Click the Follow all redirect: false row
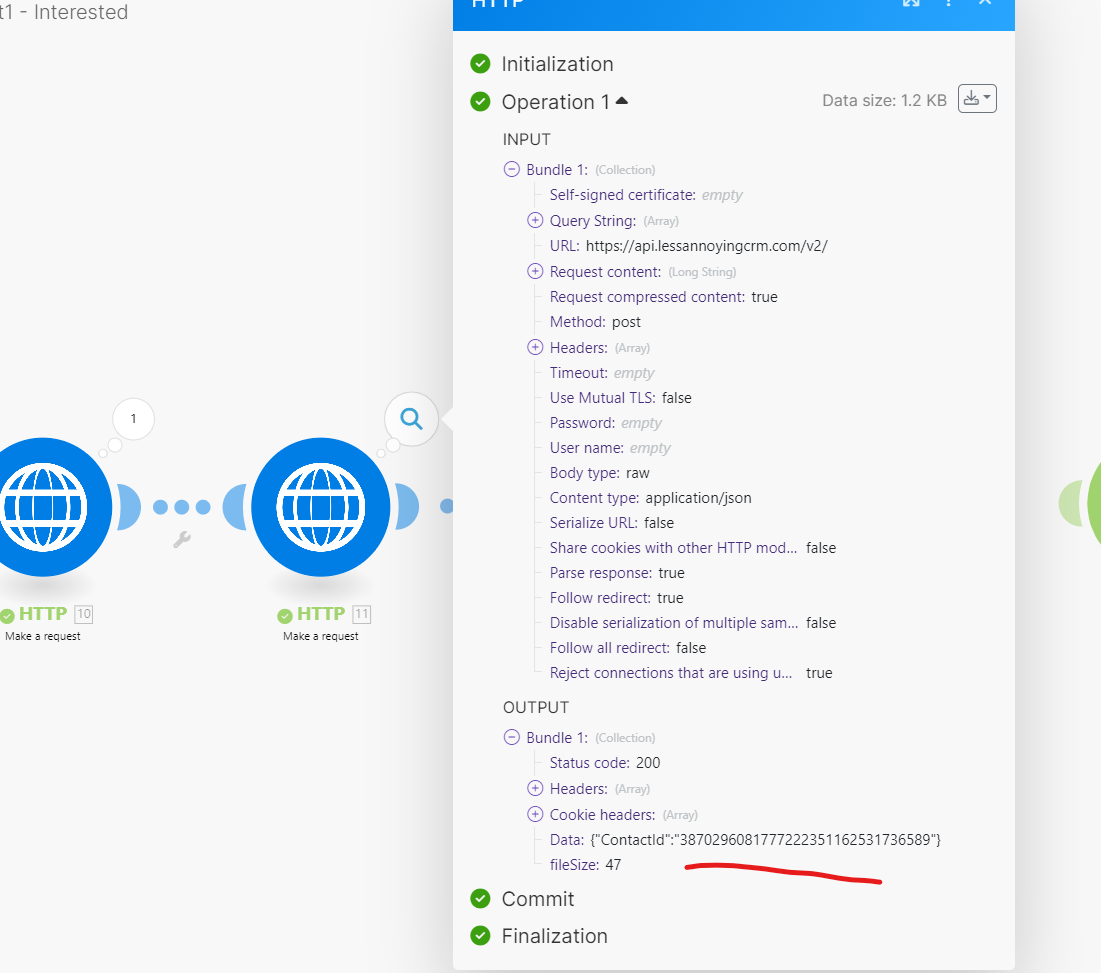 tap(628, 648)
